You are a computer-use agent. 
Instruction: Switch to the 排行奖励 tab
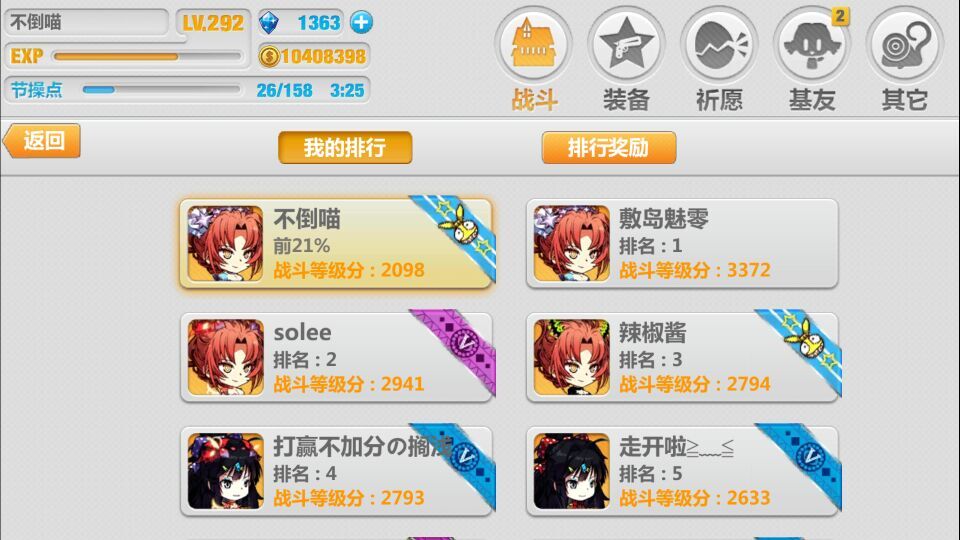(x=609, y=148)
